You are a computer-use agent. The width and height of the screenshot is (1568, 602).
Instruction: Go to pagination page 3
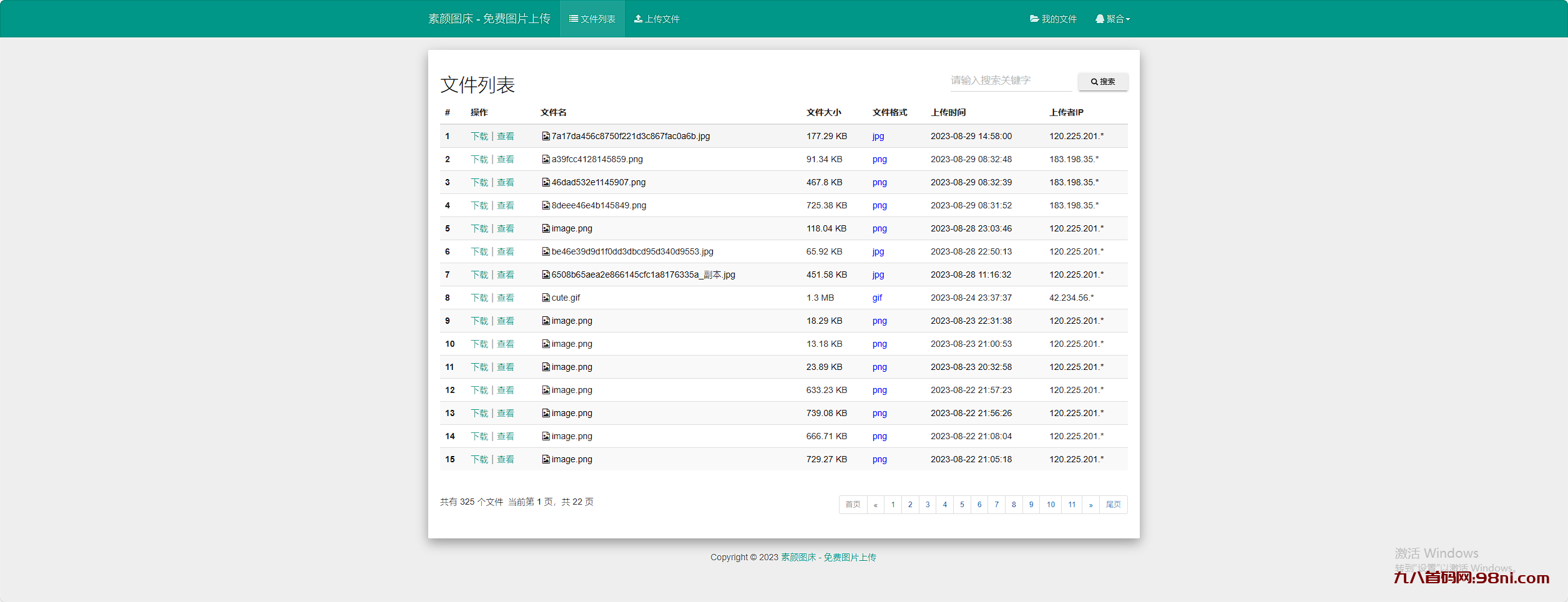[x=928, y=505]
